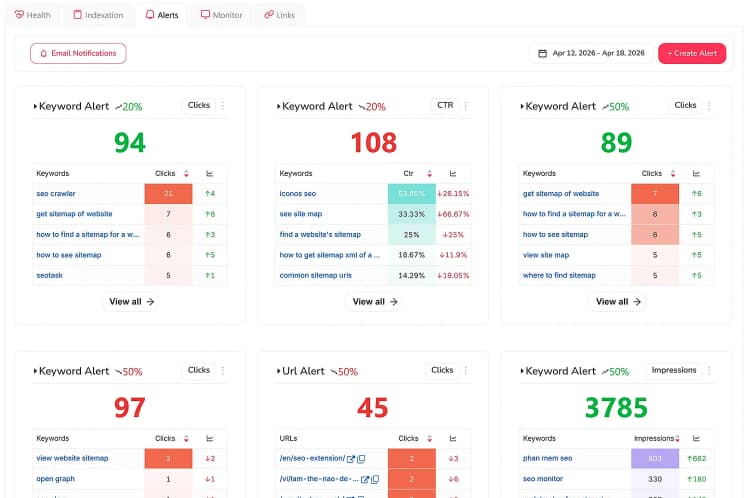The image size is (750, 498).
Task: Expand the Keyword Alert 3785 card arrow
Action: (x=522, y=371)
